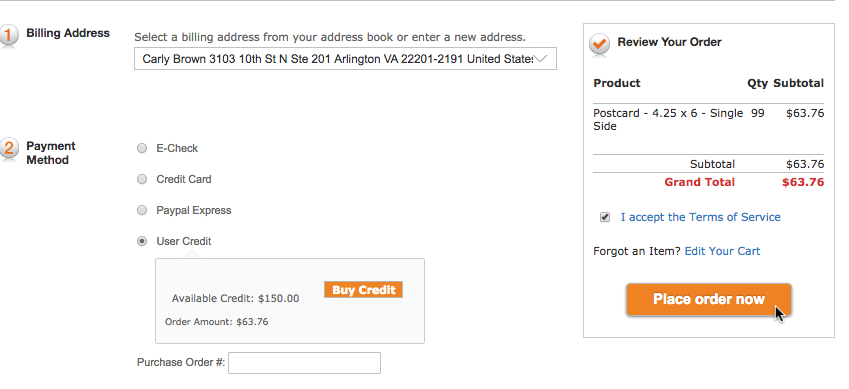849x389 pixels.
Task: Click the Grand Total amount in red
Action: point(803,182)
